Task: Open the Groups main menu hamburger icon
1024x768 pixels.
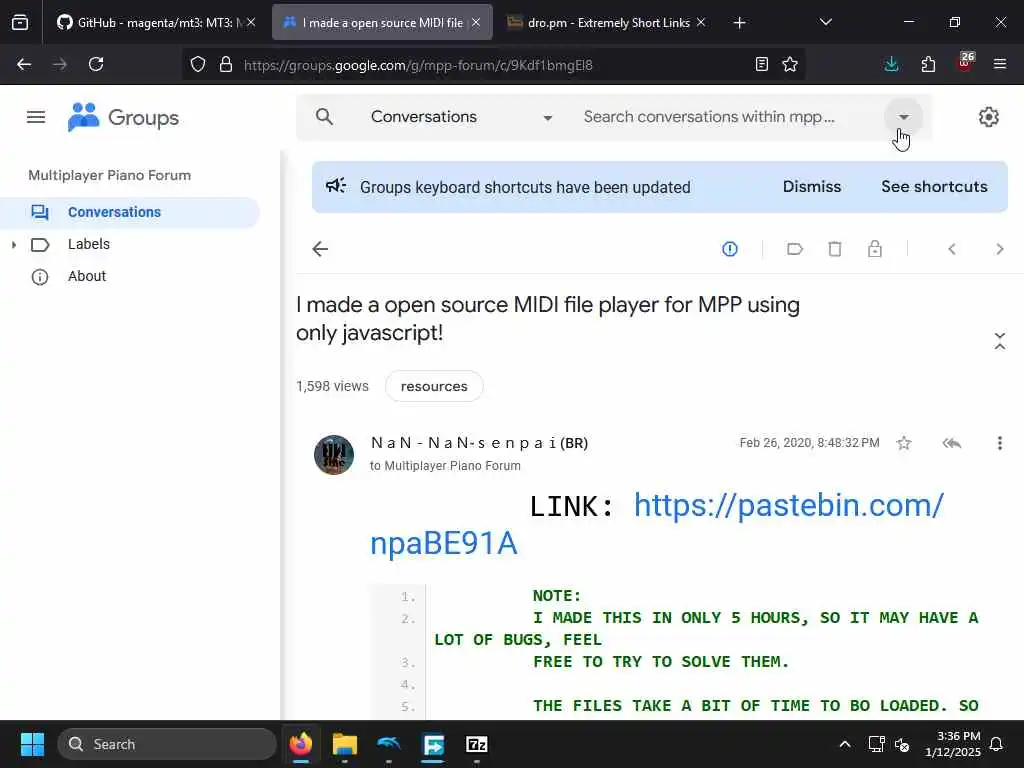Action: tap(36, 118)
